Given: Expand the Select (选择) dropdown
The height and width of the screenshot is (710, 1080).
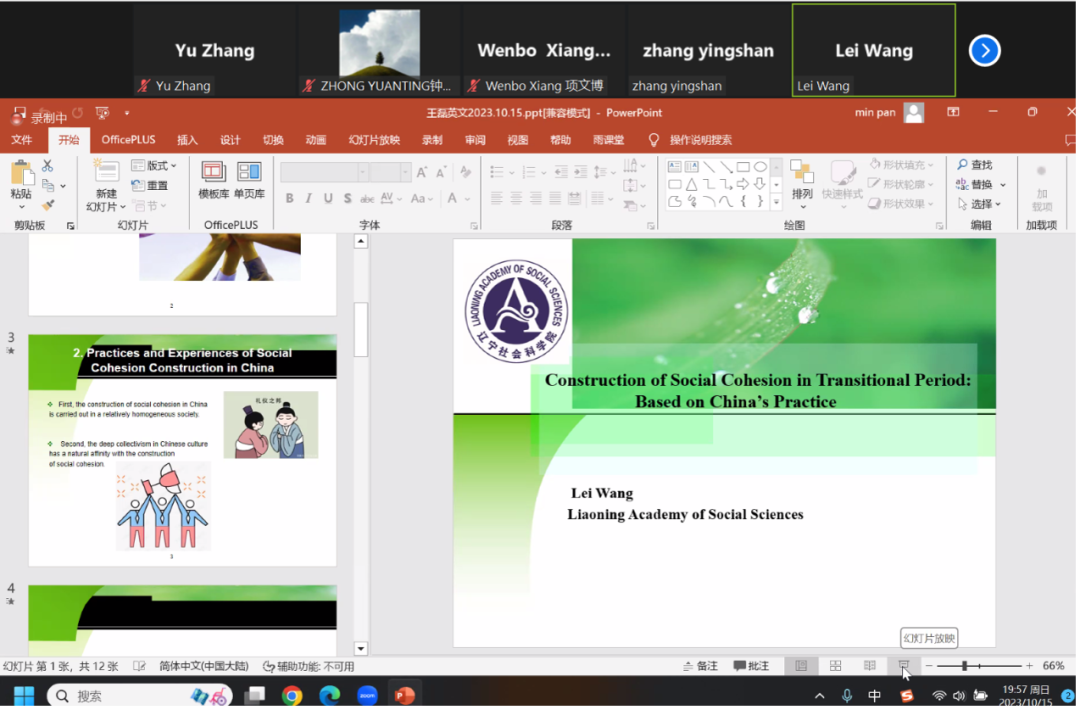Looking at the screenshot, I should pos(985,204).
